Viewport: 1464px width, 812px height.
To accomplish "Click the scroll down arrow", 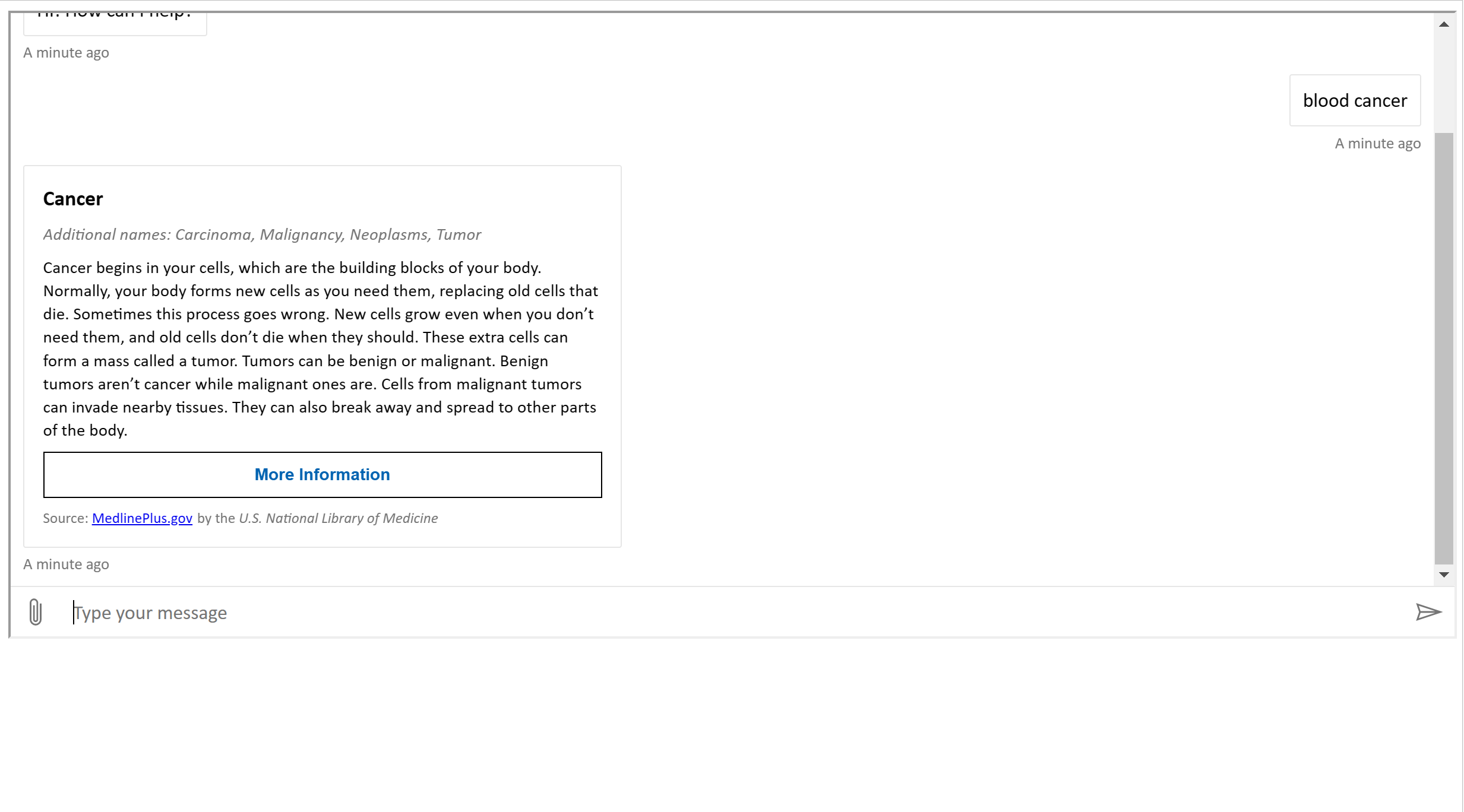I will click(1444, 575).
